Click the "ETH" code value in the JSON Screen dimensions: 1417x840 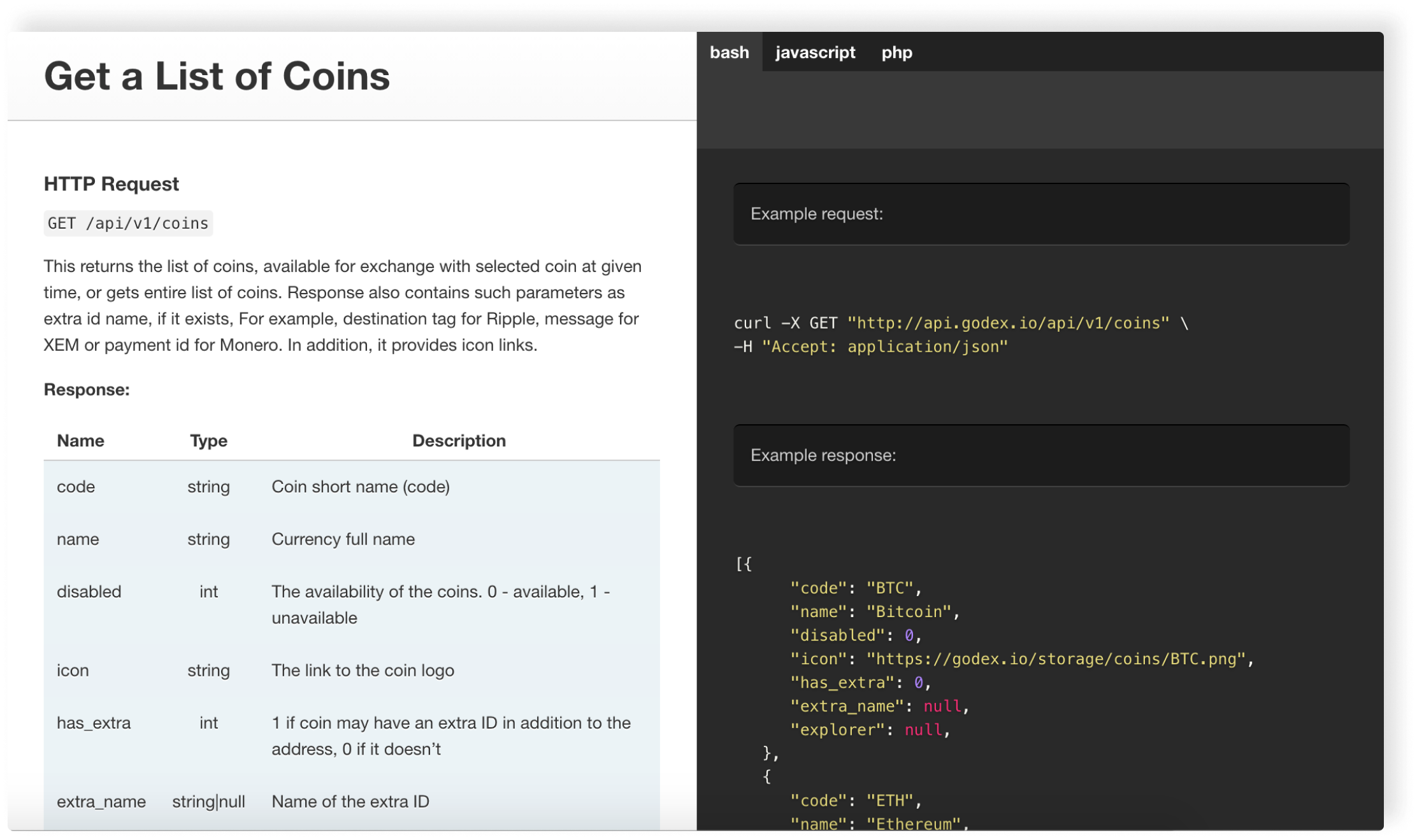(889, 801)
